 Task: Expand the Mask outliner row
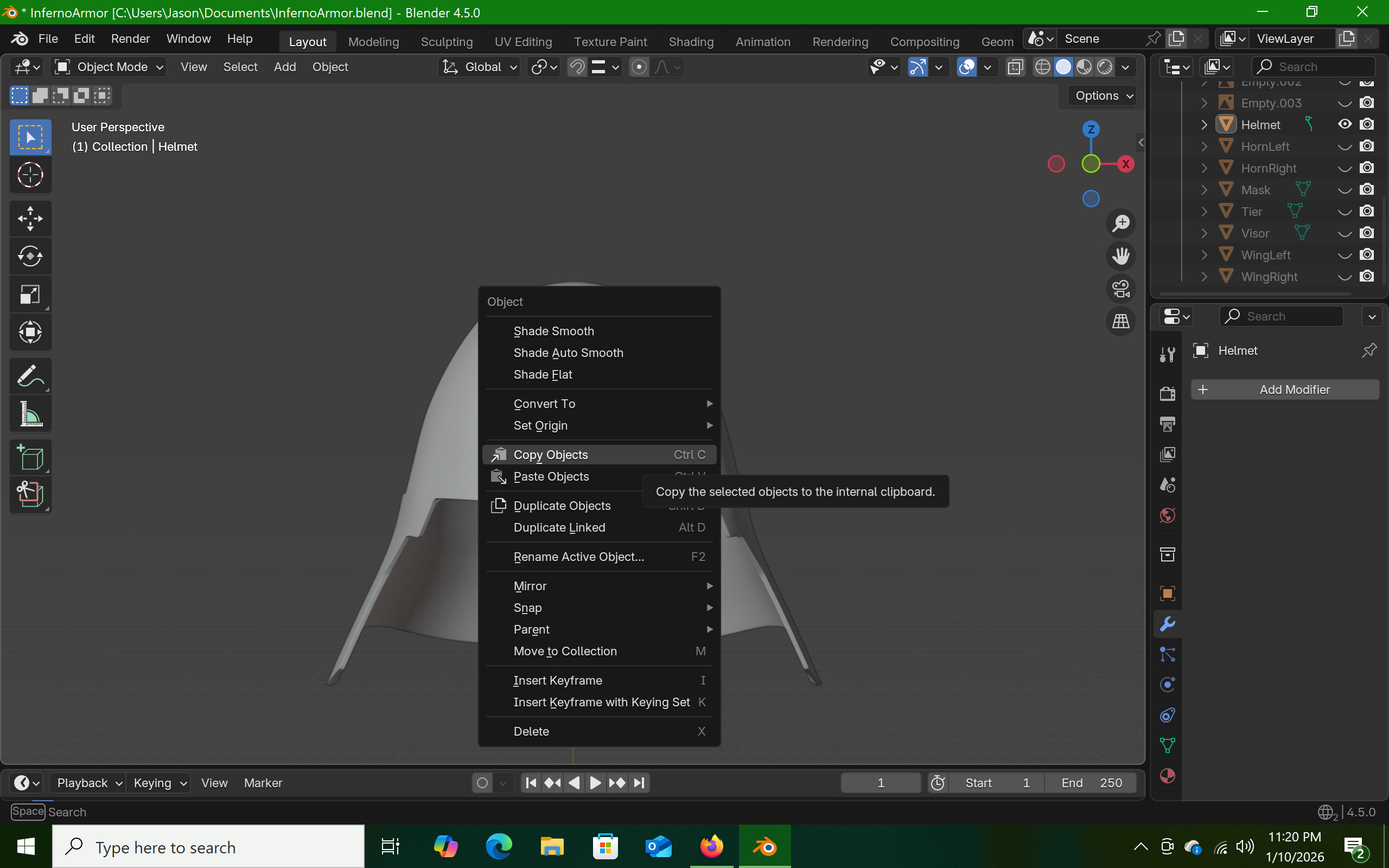click(x=1204, y=190)
